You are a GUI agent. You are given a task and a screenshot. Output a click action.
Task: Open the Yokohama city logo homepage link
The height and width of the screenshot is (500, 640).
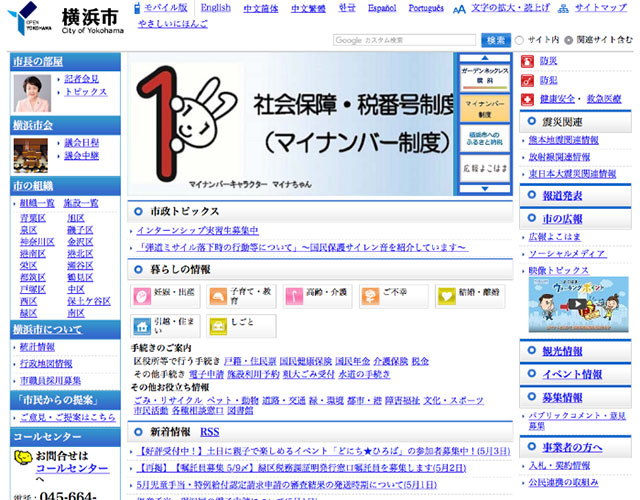point(65,19)
